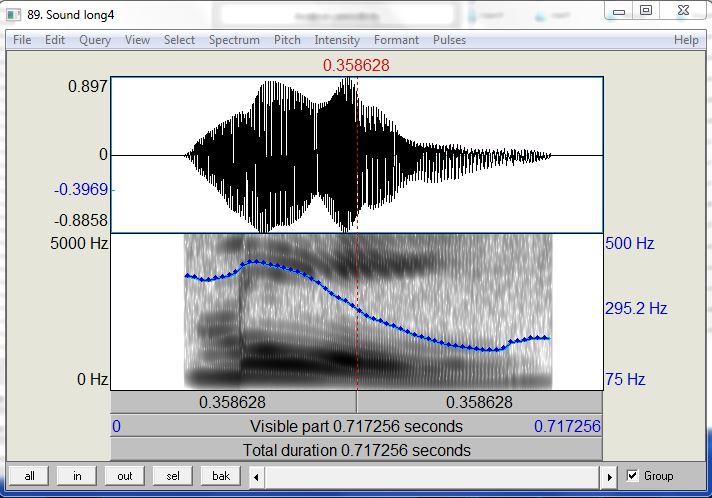Click the 'sel' zoom button
Viewport: 712px width, 498px height.
click(173, 476)
